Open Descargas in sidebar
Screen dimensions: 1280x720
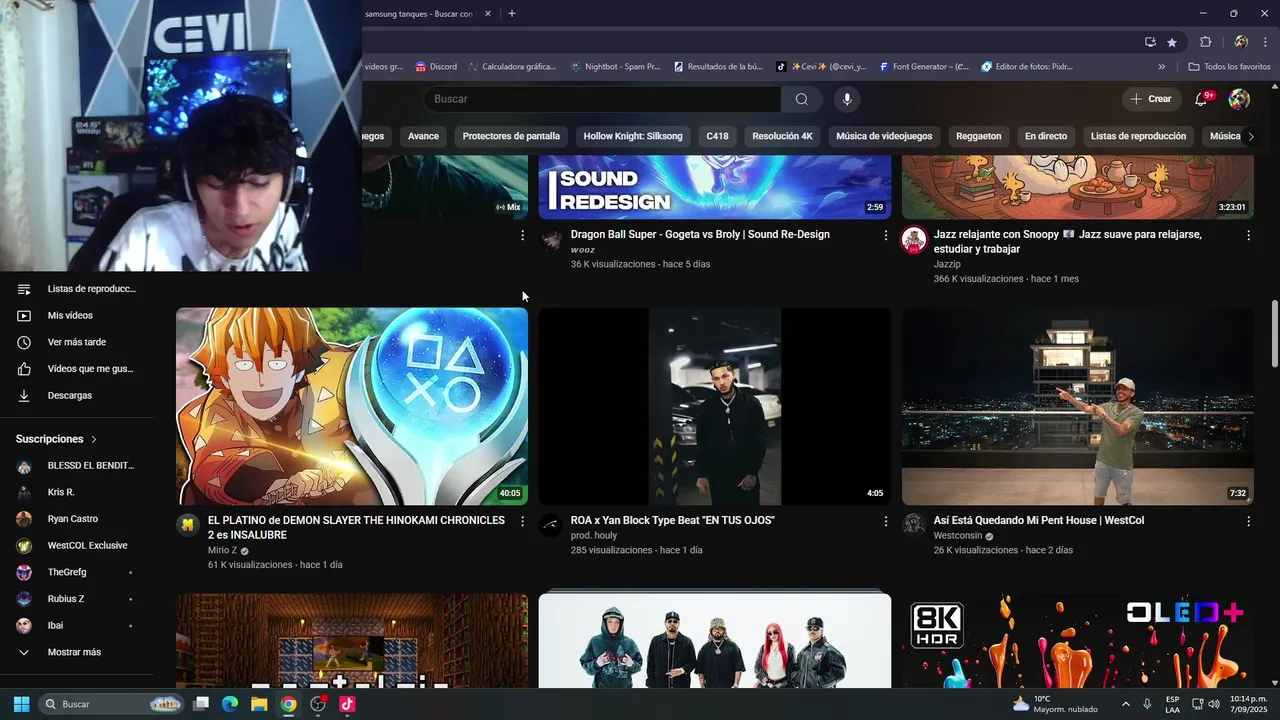[x=77, y=395]
